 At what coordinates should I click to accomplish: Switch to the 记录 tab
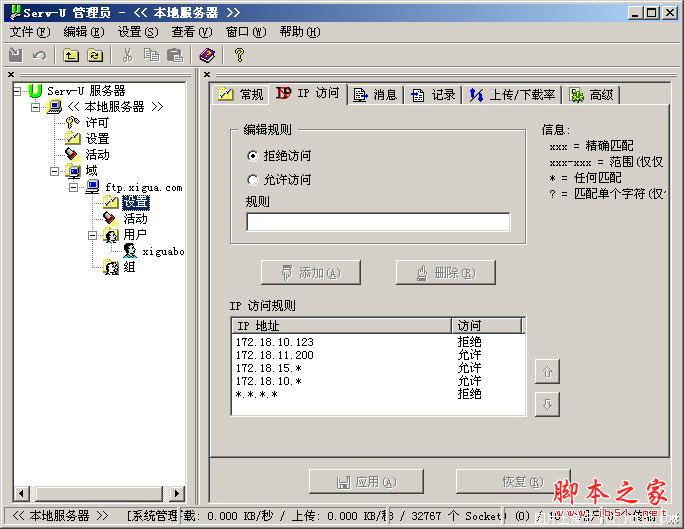(x=433, y=94)
